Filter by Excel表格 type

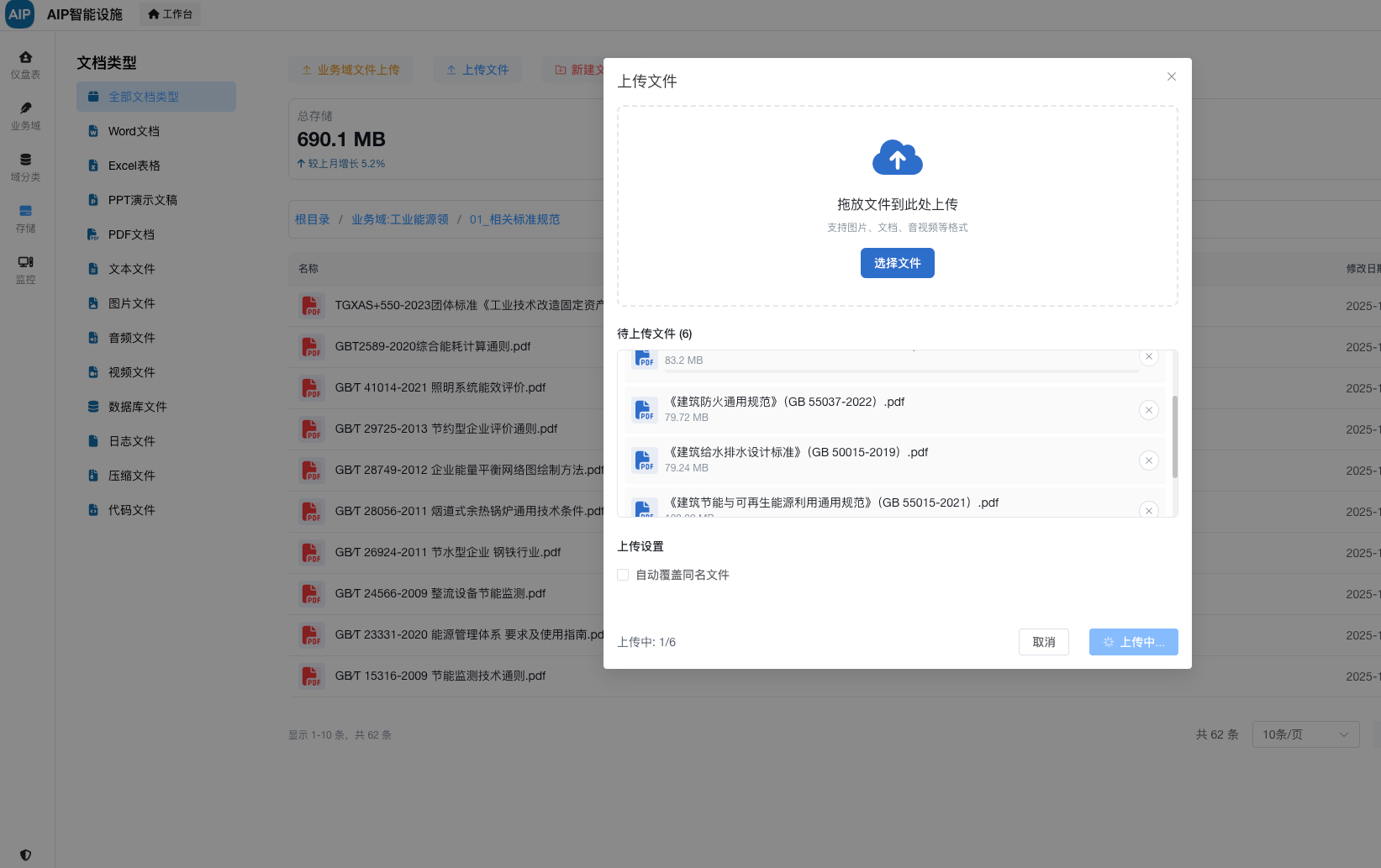134,166
